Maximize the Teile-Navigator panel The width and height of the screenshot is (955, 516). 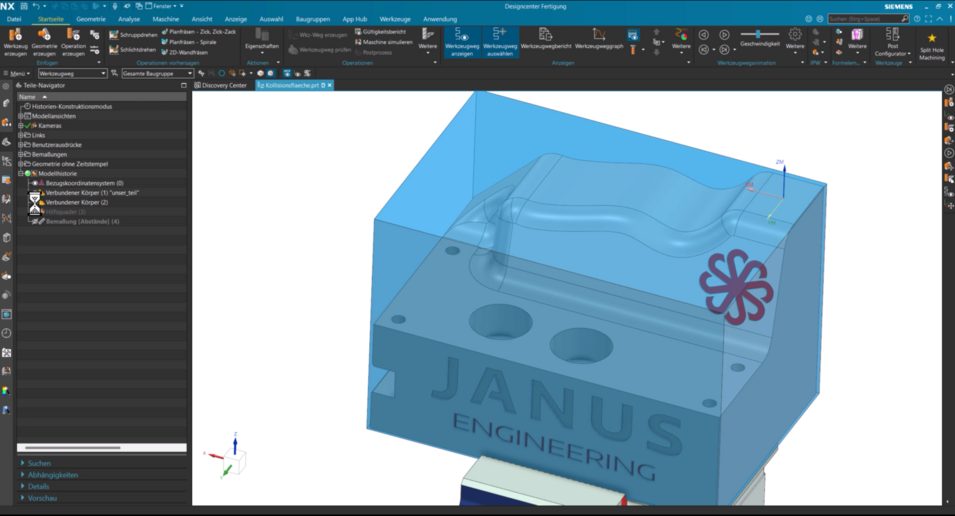(183, 85)
